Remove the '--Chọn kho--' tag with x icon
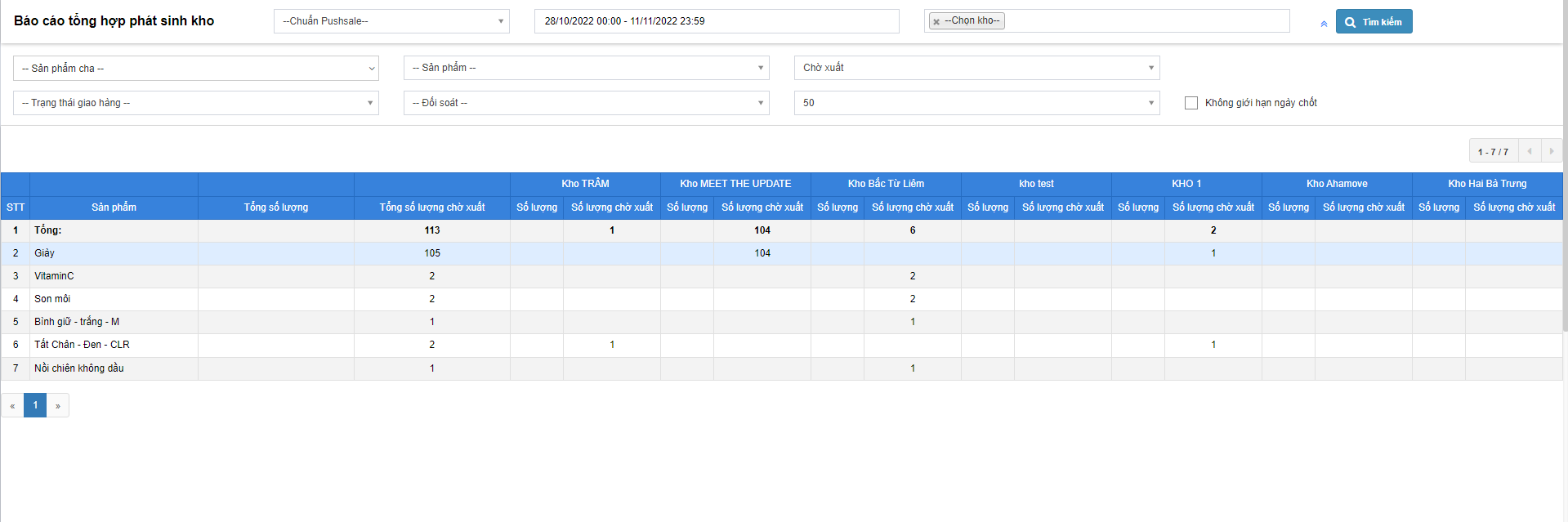 coord(936,22)
